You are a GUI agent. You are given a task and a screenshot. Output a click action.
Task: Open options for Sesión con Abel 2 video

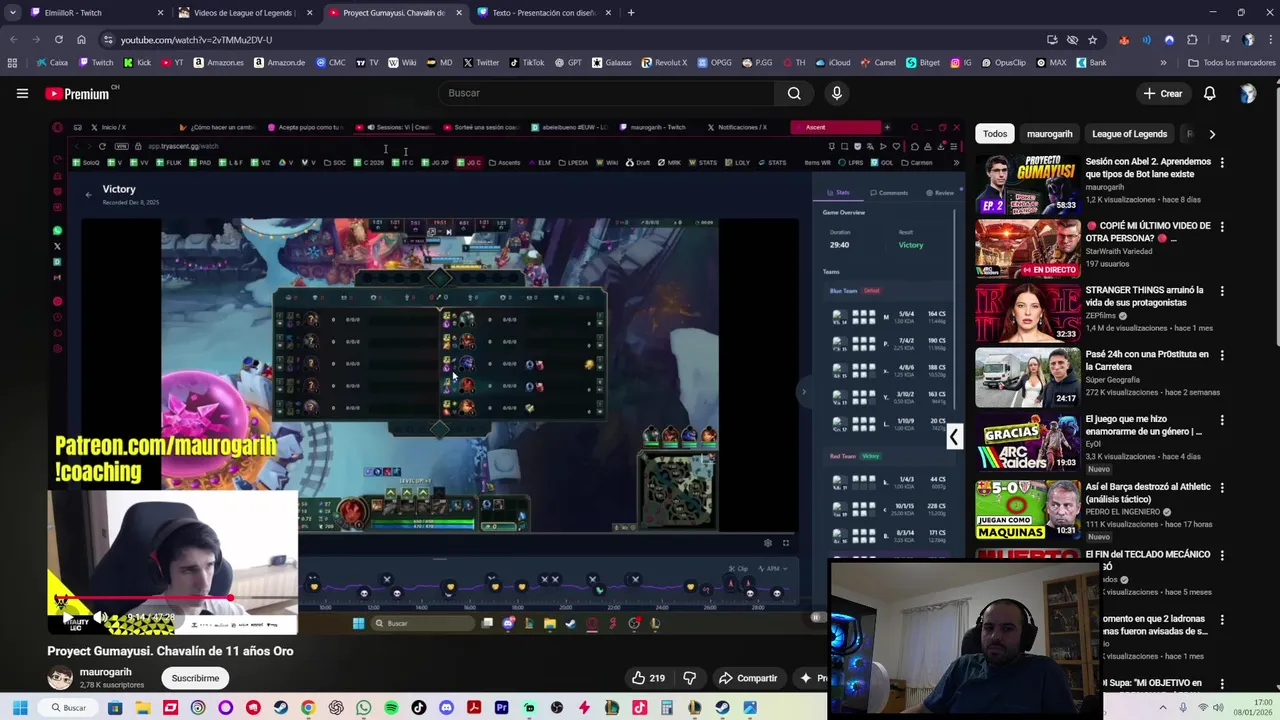pos(1222,162)
